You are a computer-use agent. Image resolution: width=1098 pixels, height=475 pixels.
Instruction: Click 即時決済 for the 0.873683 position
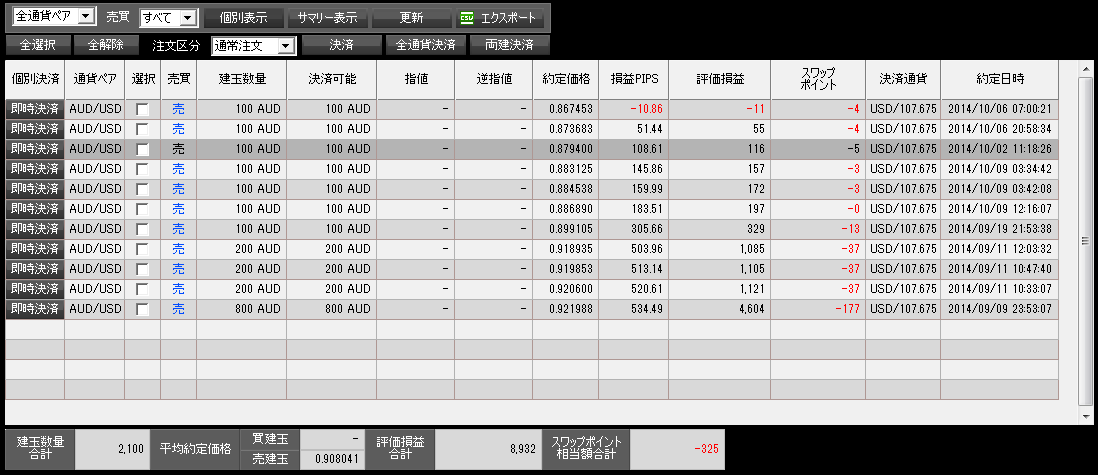[35, 129]
